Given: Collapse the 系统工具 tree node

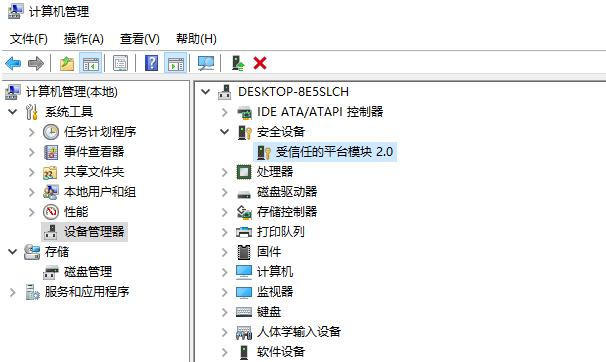Looking at the screenshot, I should coord(13,112).
